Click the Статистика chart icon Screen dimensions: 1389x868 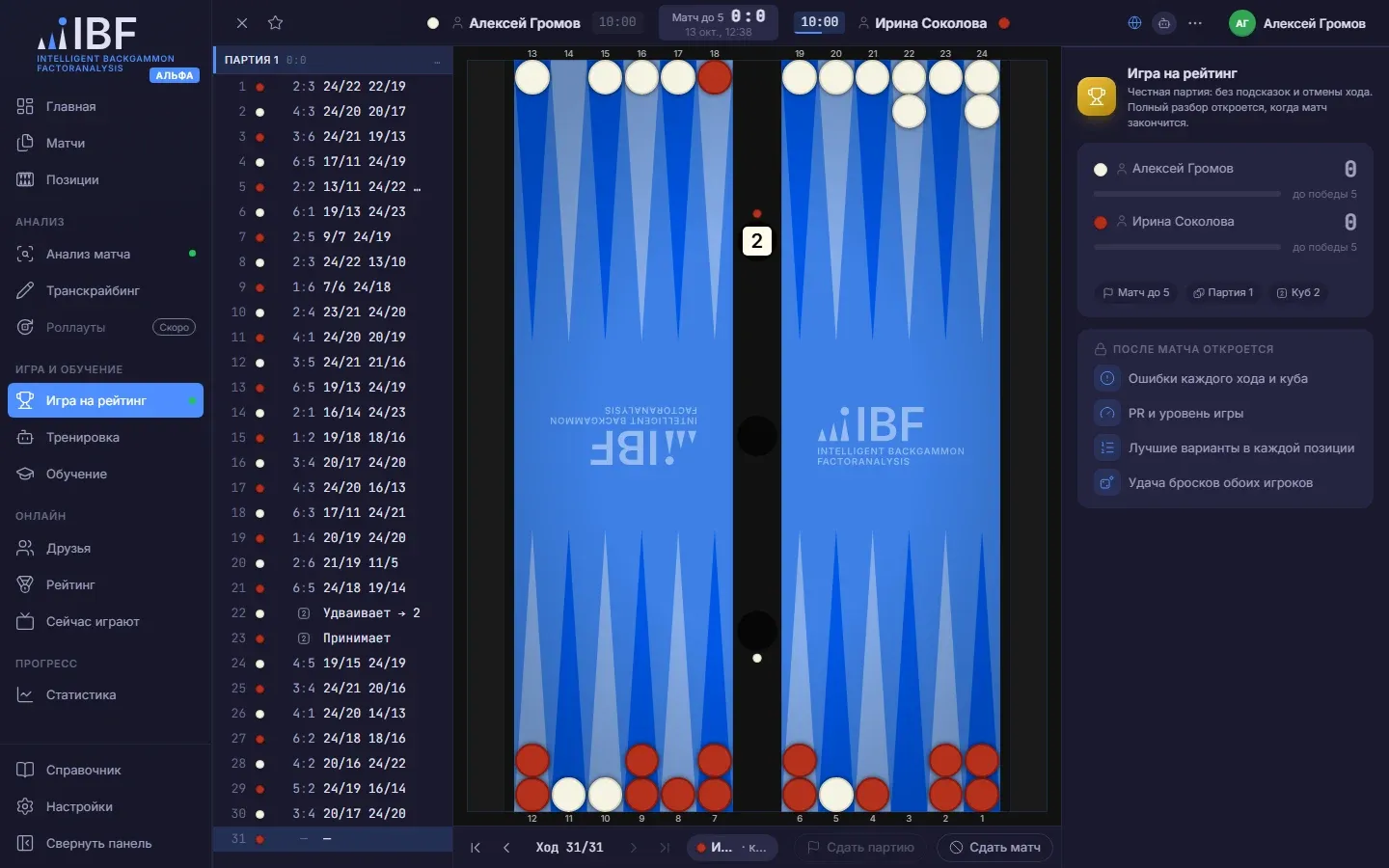point(25,694)
